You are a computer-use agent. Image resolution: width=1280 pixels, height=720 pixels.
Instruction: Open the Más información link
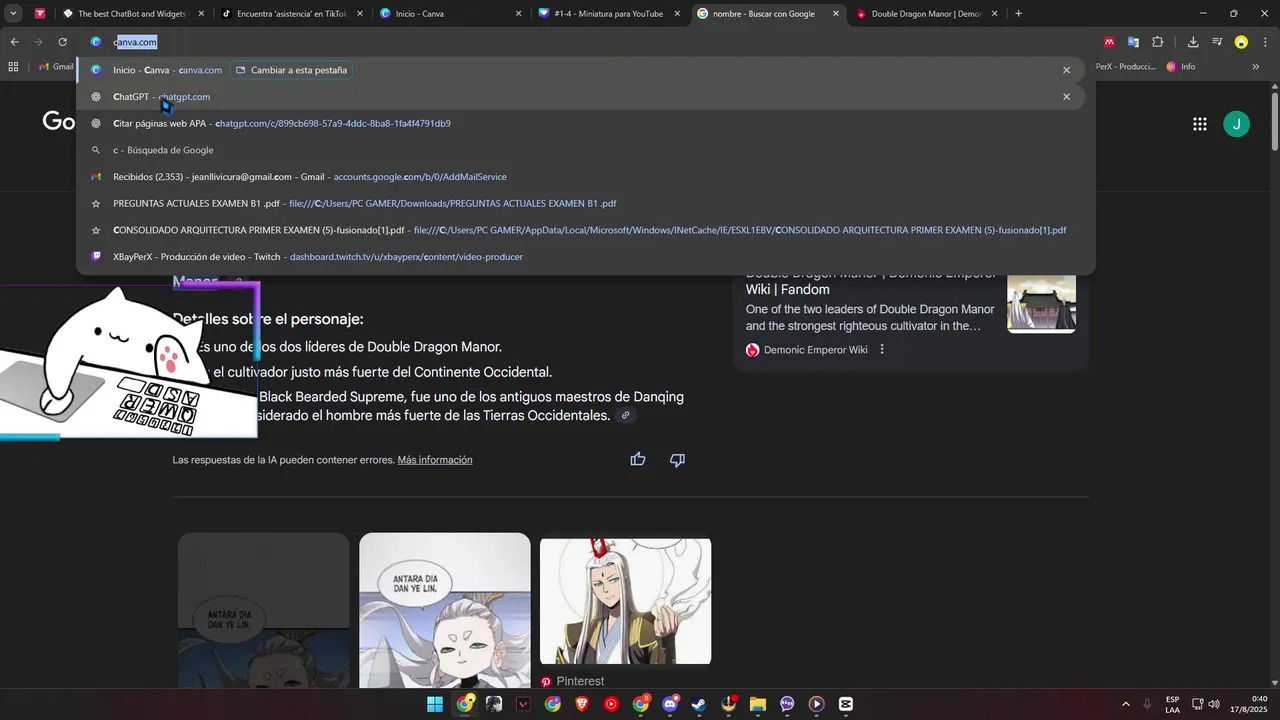pos(435,460)
